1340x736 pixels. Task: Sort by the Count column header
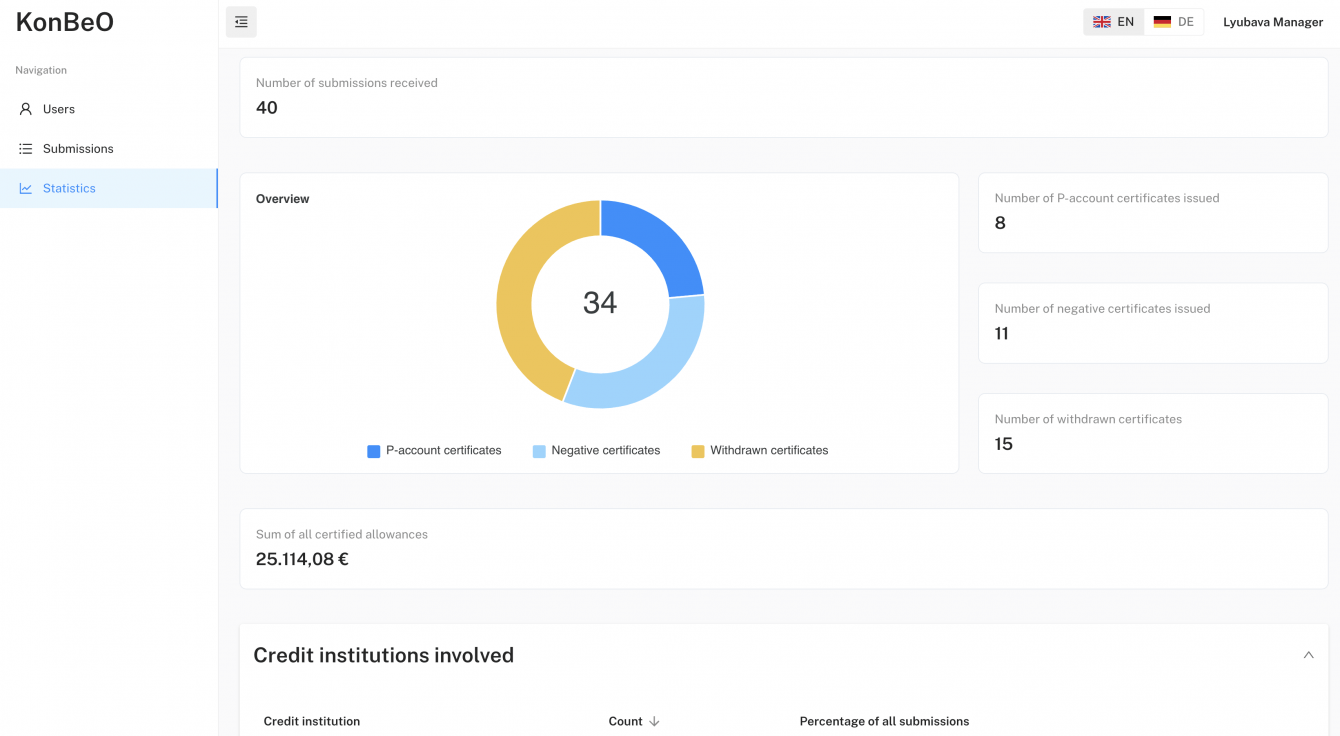point(626,721)
